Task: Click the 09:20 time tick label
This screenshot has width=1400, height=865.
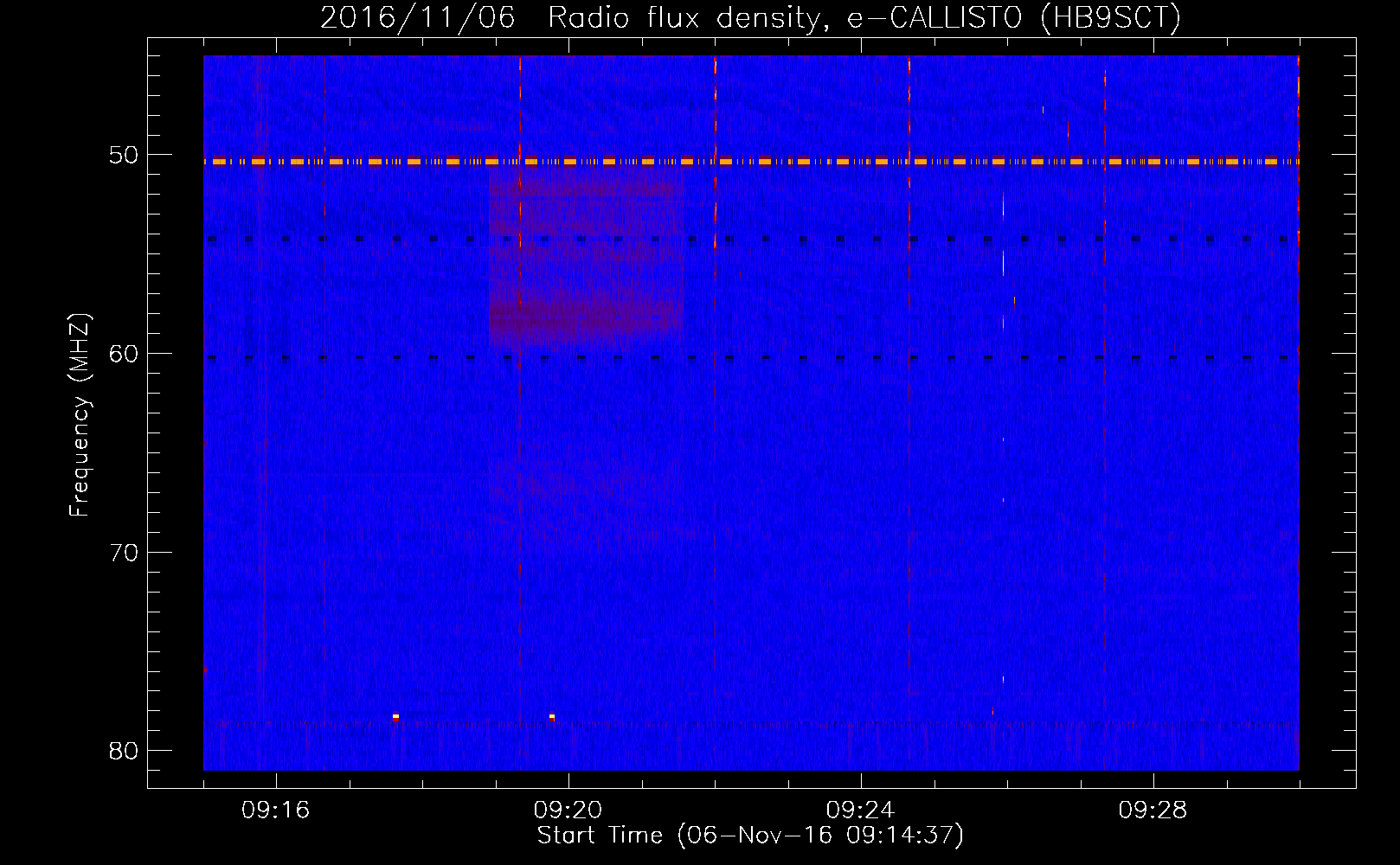Action: point(568,811)
